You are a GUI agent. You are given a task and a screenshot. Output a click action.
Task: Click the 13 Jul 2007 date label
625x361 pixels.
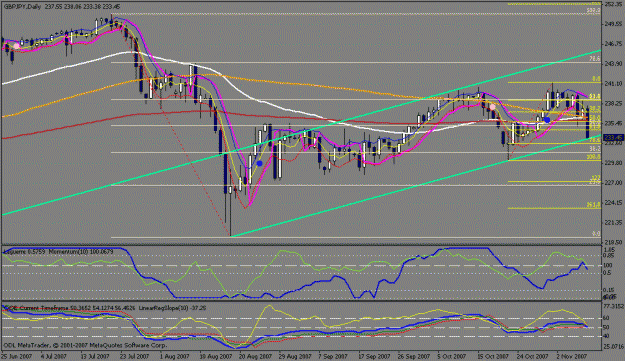point(95,356)
